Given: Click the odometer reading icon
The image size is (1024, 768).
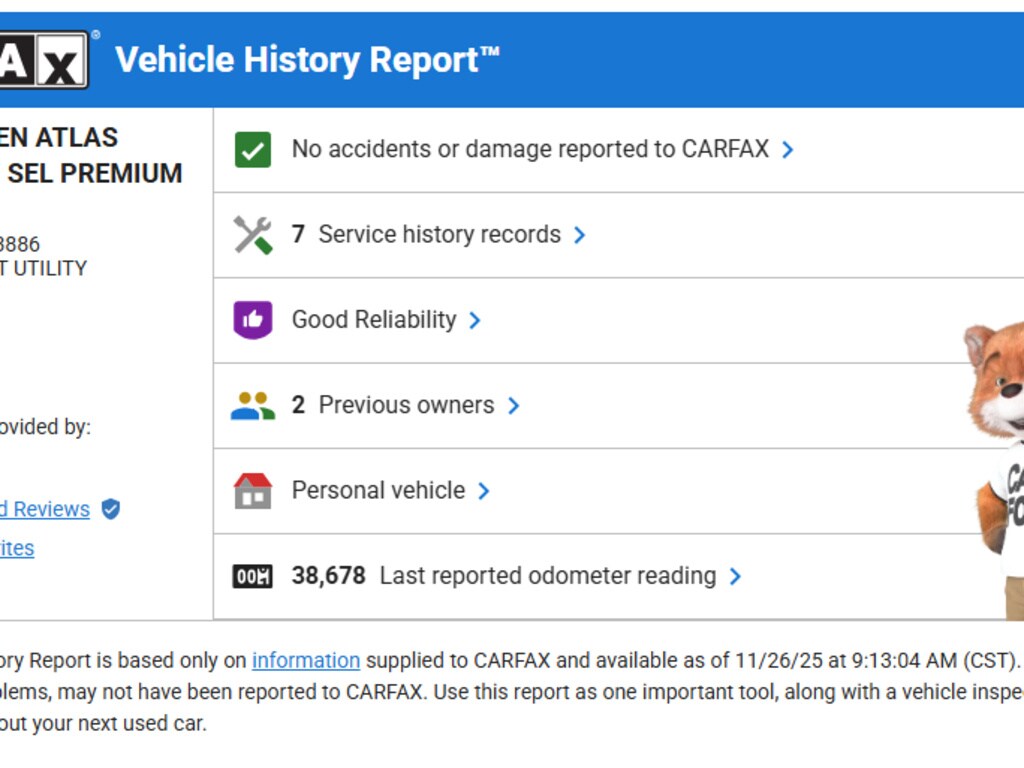Looking at the screenshot, I should coord(253,576).
